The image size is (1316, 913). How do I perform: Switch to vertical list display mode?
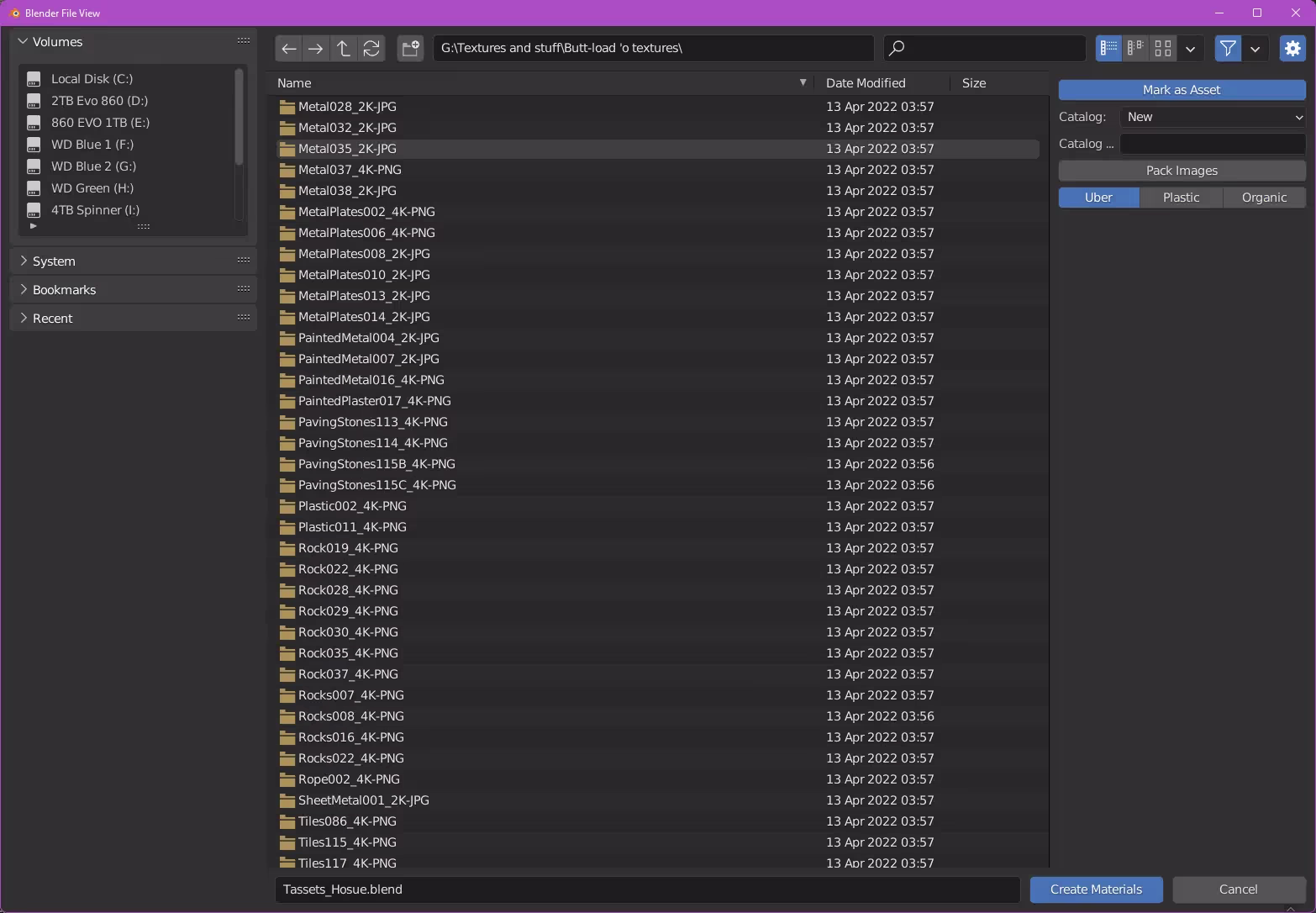pyautogui.click(x=1108, y=49)
